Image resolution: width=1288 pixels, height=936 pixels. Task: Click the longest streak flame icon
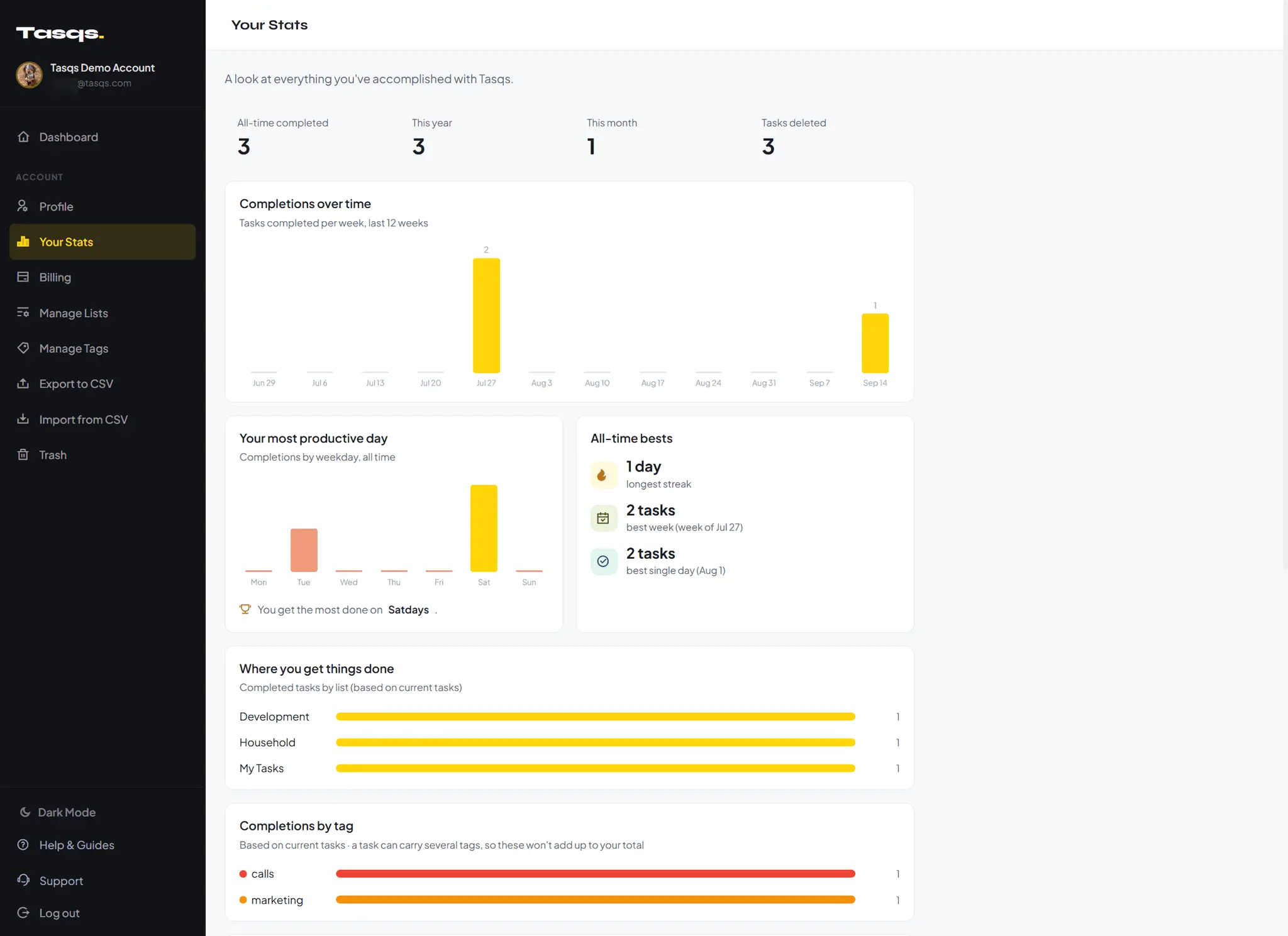point(603,475)
